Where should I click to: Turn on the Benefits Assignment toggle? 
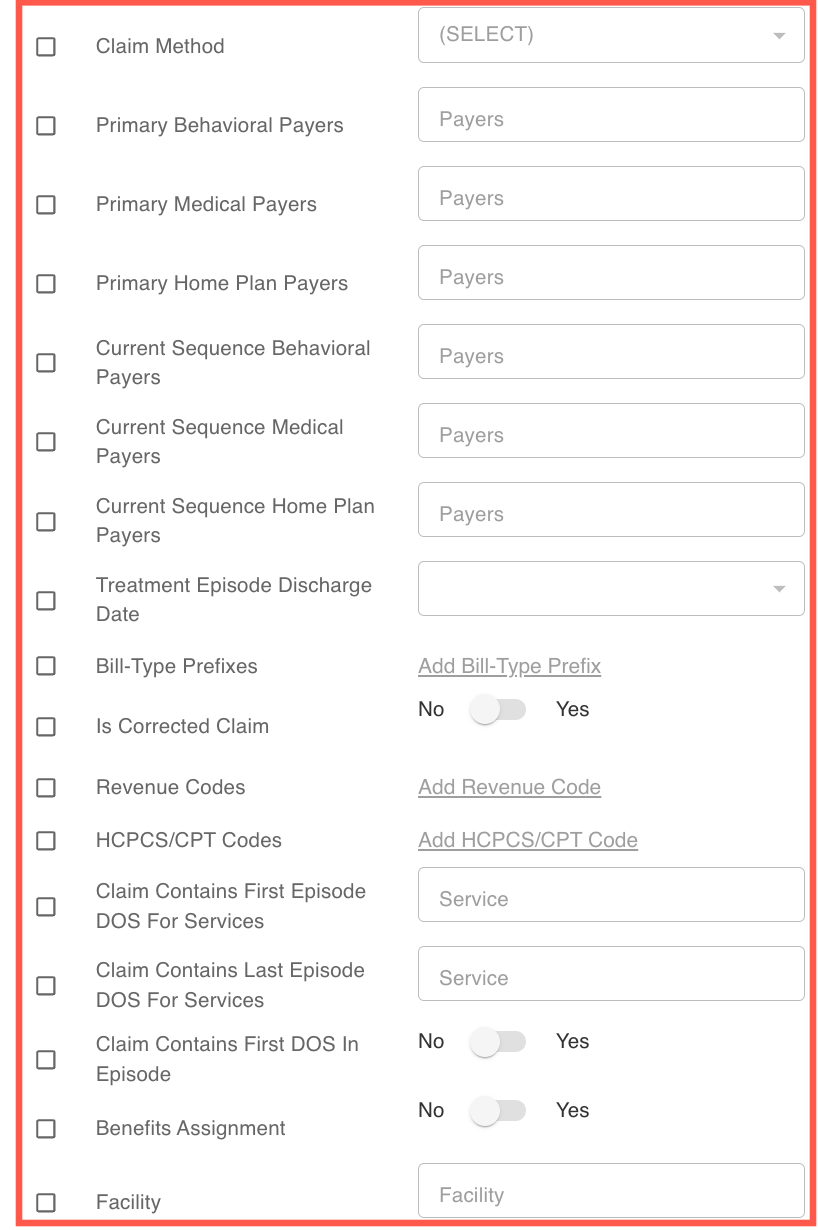point(498,1111)
